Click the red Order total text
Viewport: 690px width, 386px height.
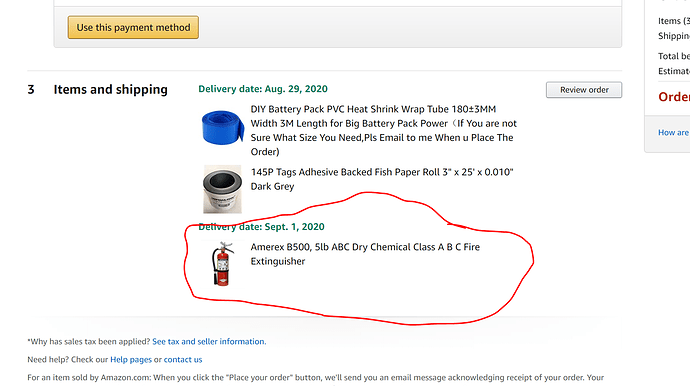pos(674,97)
